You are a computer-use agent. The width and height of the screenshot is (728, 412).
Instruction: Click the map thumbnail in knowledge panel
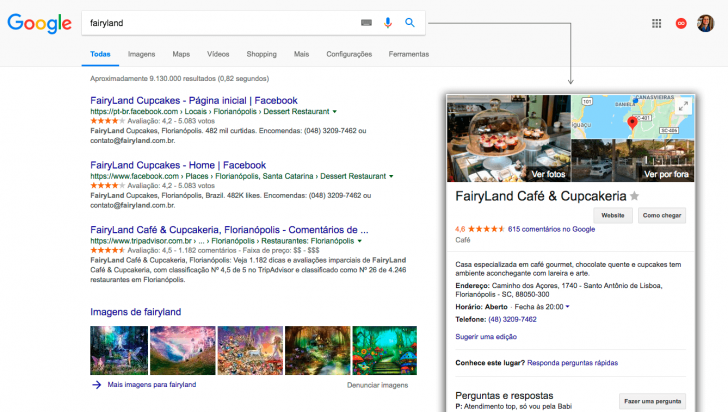(633, 117)
